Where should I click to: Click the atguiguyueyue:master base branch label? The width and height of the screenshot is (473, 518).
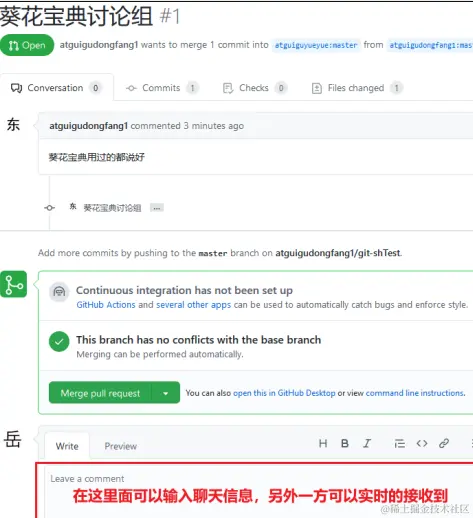(x=316, y=45)
